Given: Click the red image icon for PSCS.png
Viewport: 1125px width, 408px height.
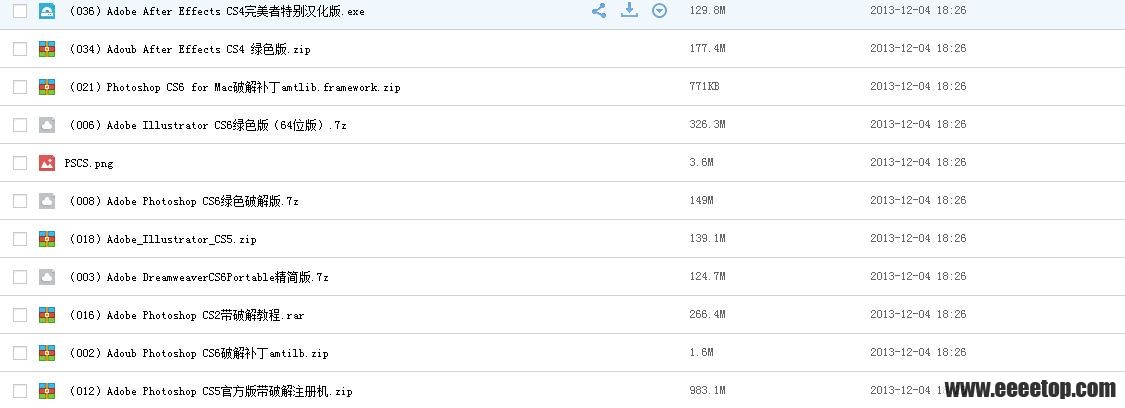Looking at the screenshot, I should (47, 163).
